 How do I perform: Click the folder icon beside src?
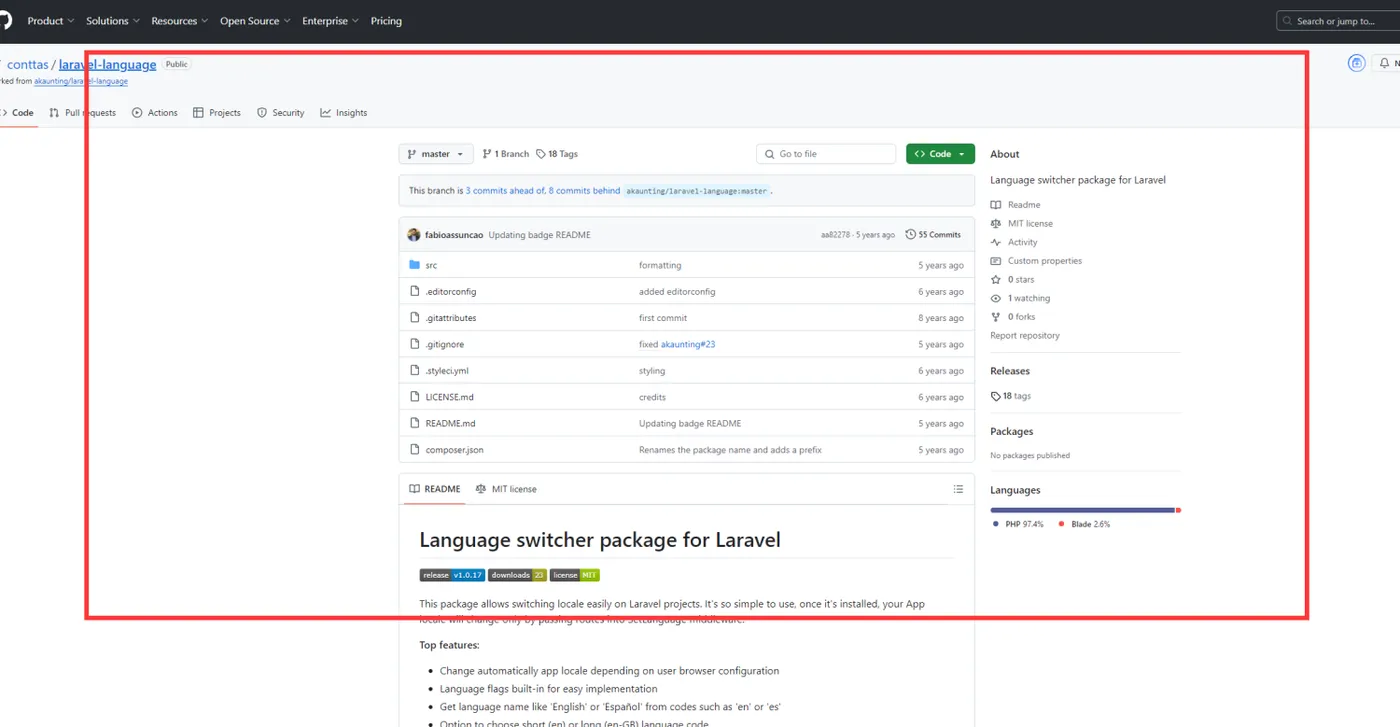415,265
